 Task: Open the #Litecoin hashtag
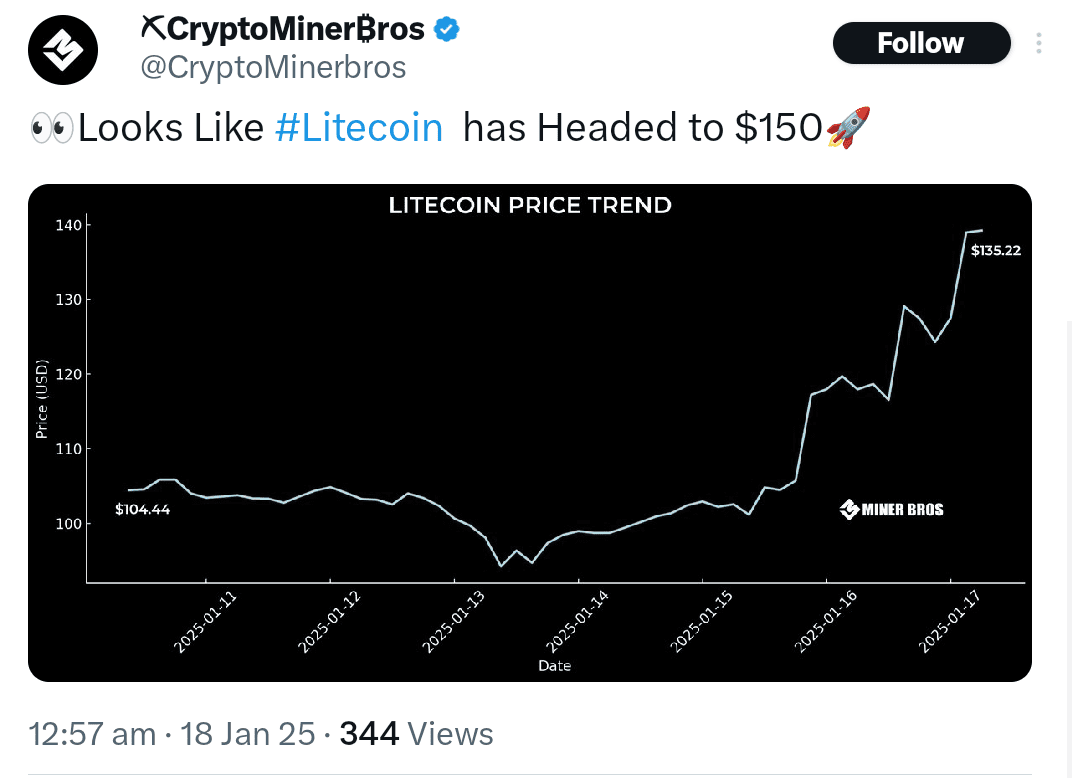coord(359,127)
